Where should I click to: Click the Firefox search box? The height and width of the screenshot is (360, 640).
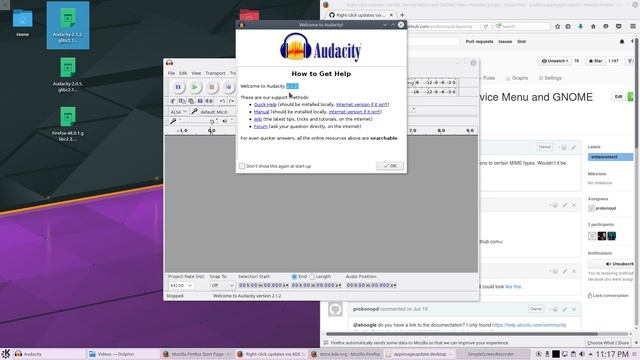coord(522,27)
